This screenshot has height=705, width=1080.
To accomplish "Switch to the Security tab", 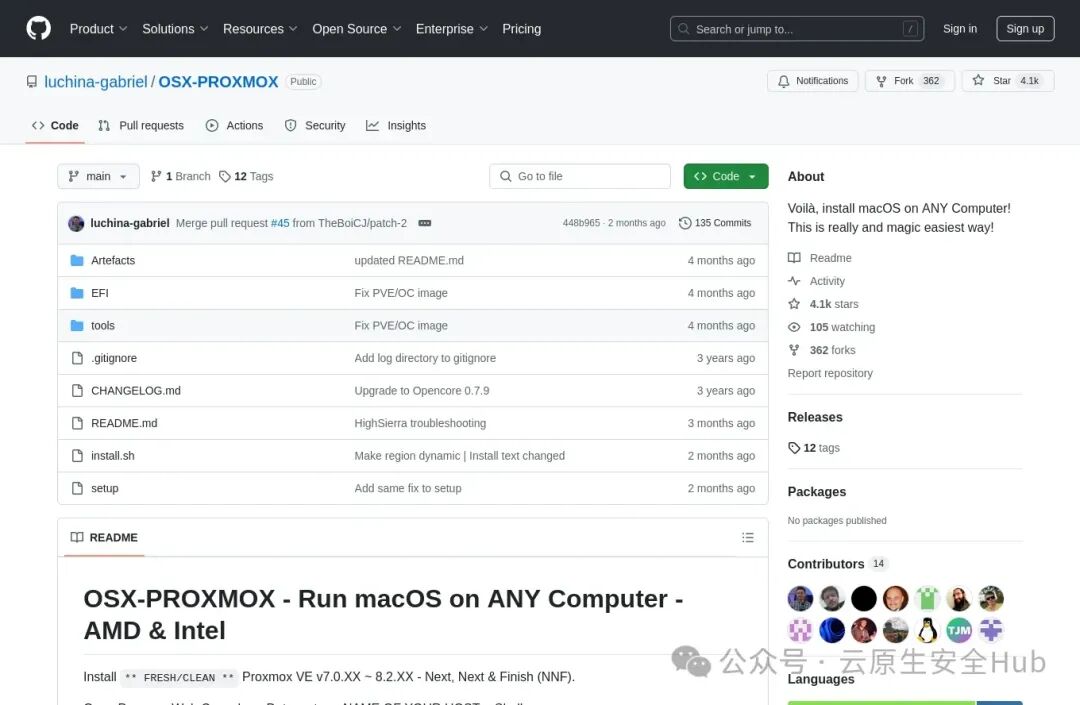I will click(x=315, y=125).
